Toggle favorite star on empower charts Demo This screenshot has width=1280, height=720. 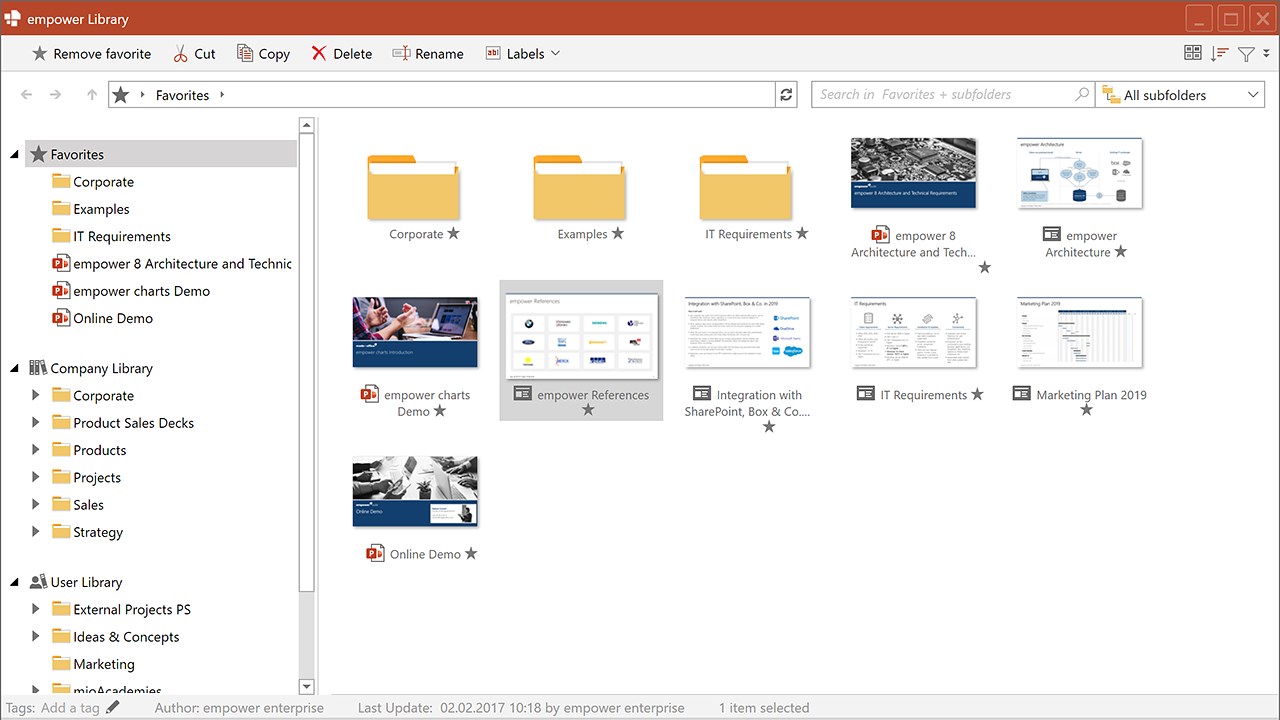440,411
